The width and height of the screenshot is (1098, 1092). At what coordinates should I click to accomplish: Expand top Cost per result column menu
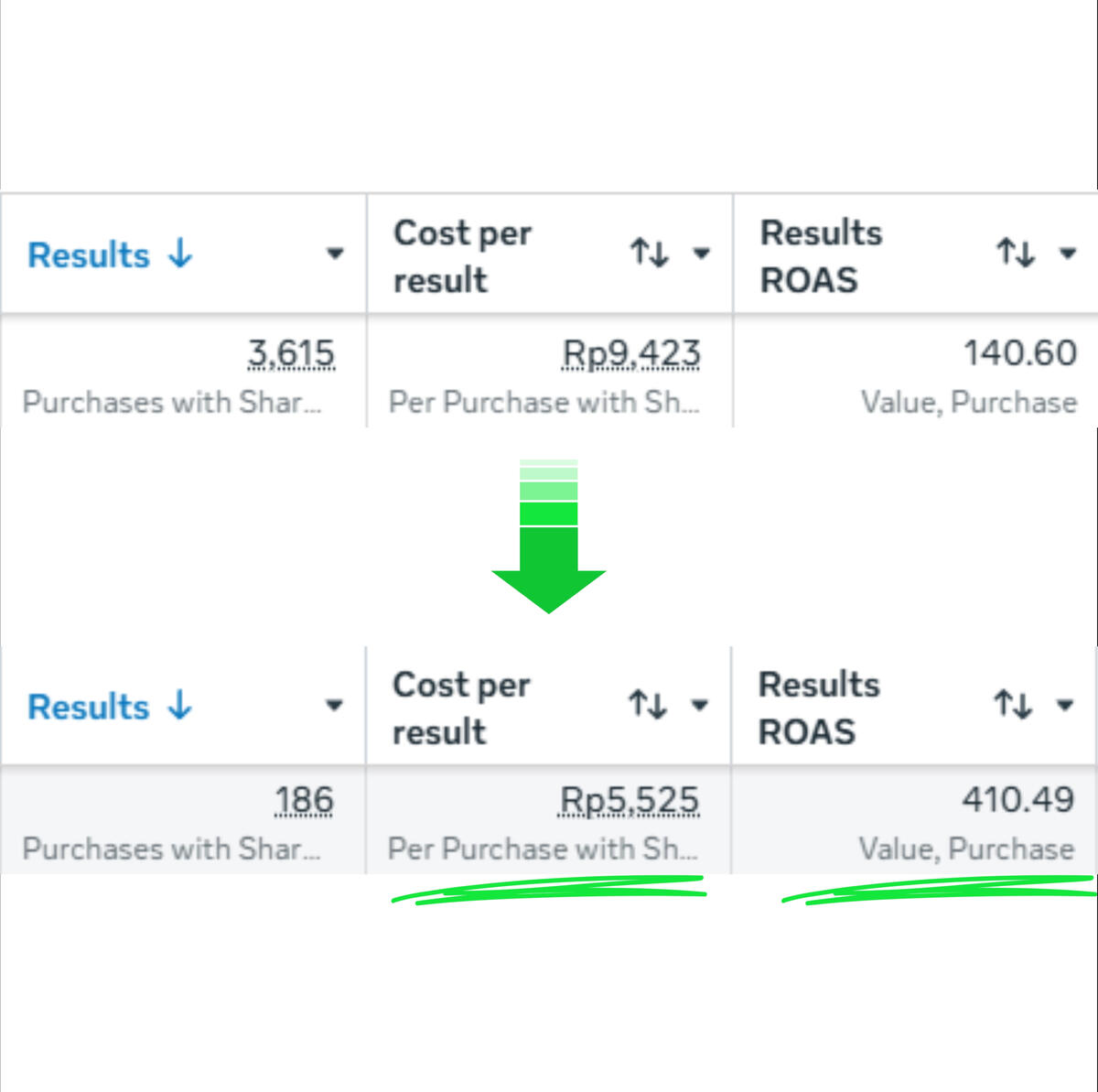click(x=701, y=254)
